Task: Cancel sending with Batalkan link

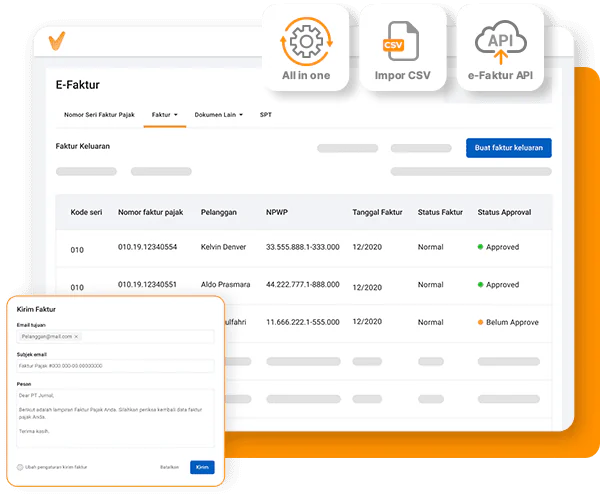Action: click(170, 467)
